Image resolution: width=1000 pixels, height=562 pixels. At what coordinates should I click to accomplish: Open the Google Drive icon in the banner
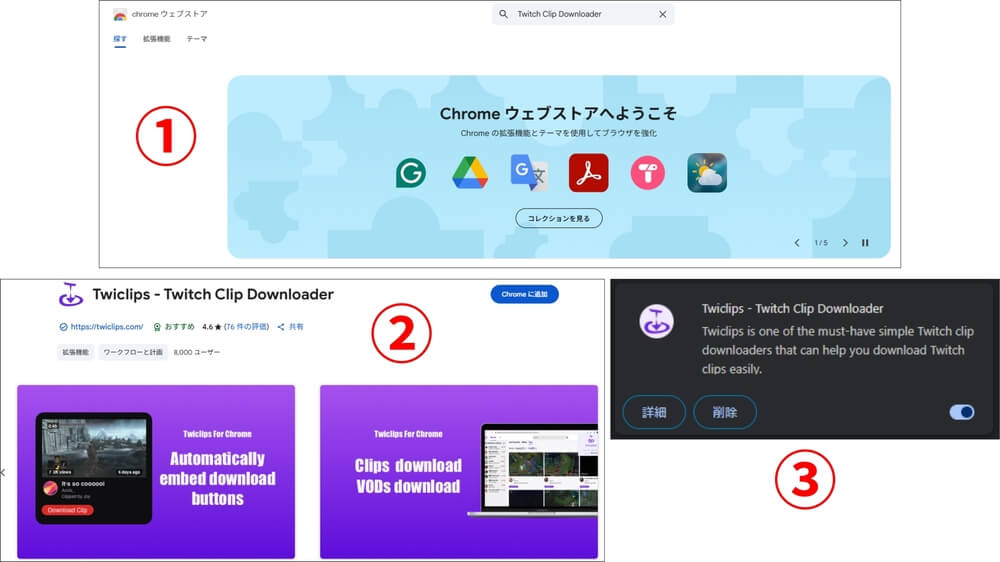(470, 173)
